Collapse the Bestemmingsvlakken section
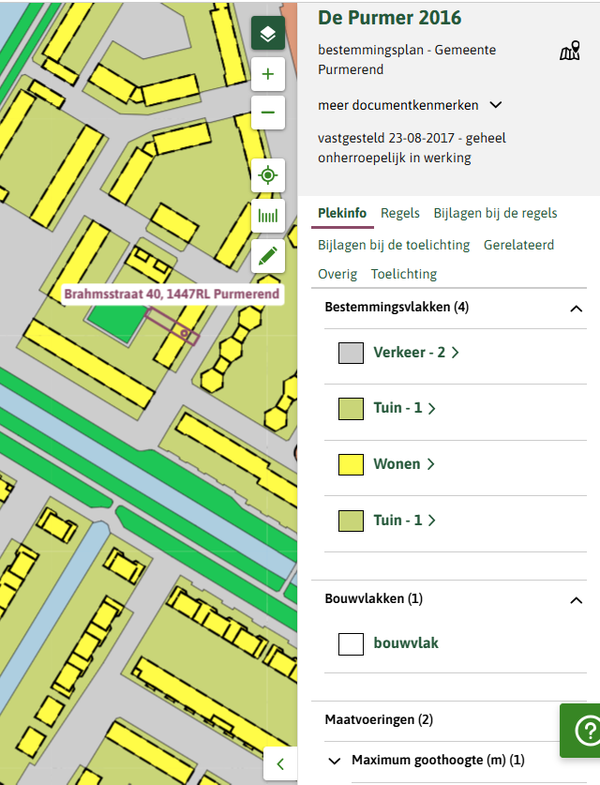Viewport: 600px width, 785px height. tap(575, 308)
